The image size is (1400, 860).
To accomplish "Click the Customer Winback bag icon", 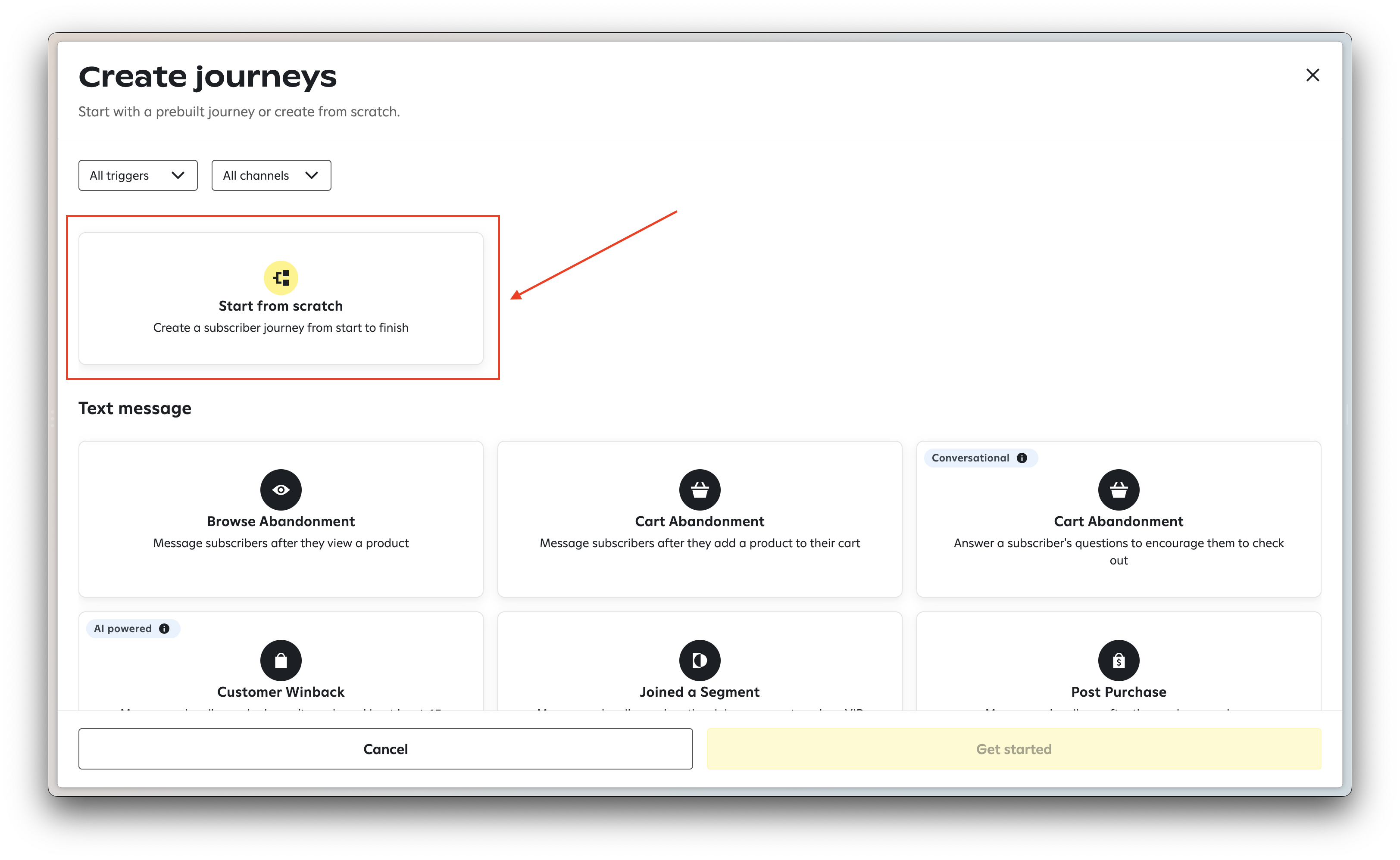I will point(281,661).
